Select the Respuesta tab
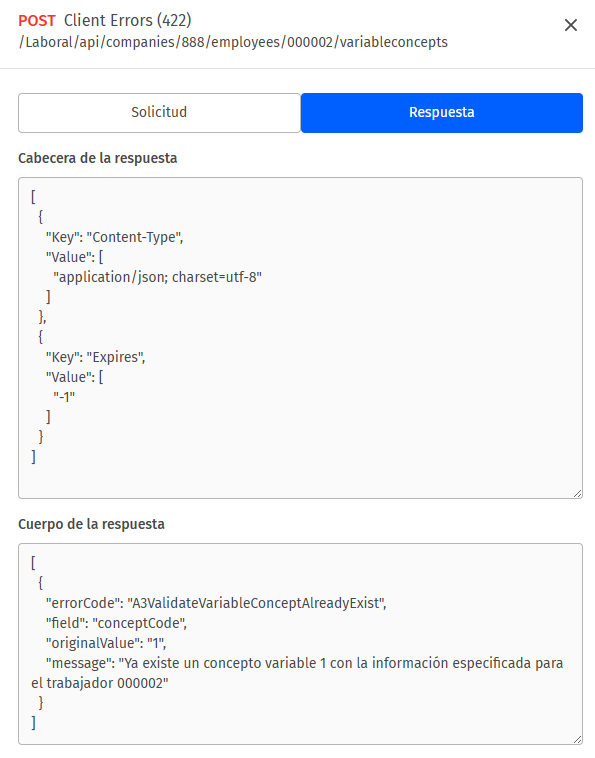 point(442,113)
